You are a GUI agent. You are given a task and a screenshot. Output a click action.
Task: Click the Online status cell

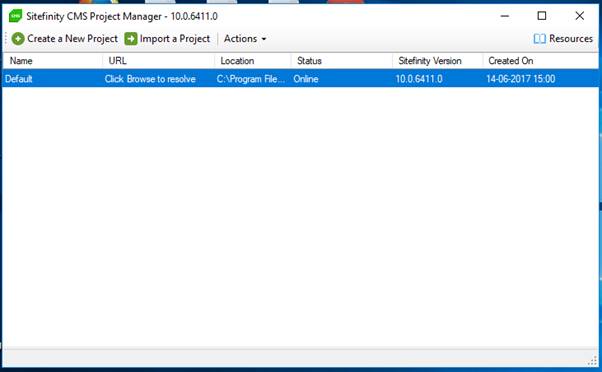pos(306,79)
